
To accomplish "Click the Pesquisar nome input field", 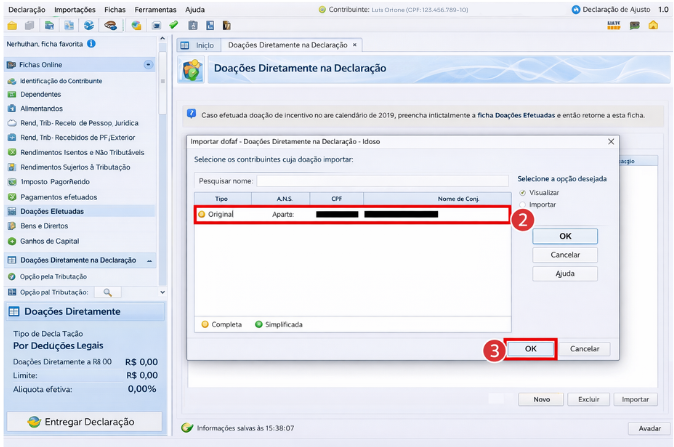I will coord(380,181).
